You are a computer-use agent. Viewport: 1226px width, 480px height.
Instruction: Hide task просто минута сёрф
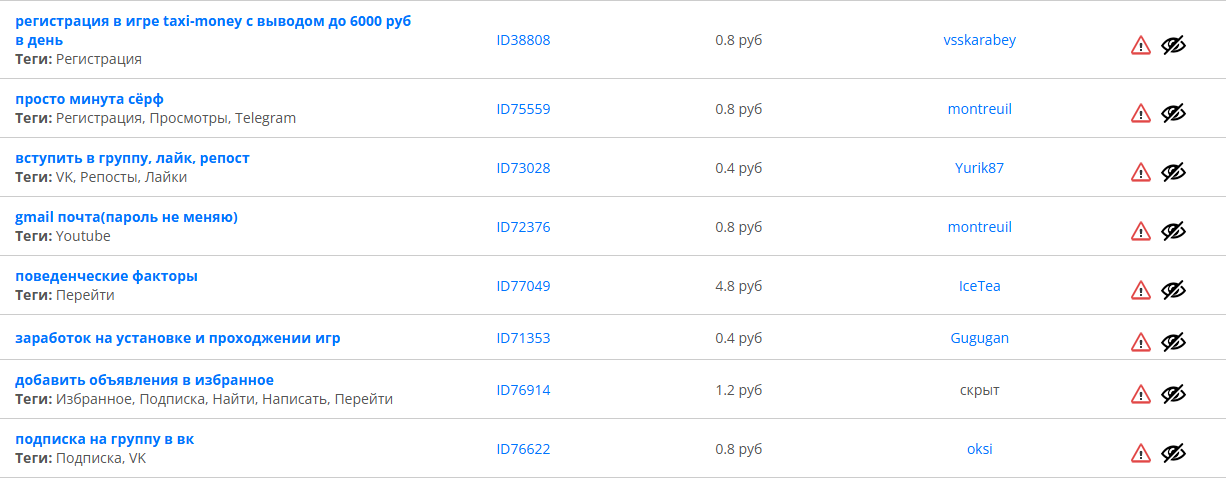pyautogui.click(x=1174, y=113)
